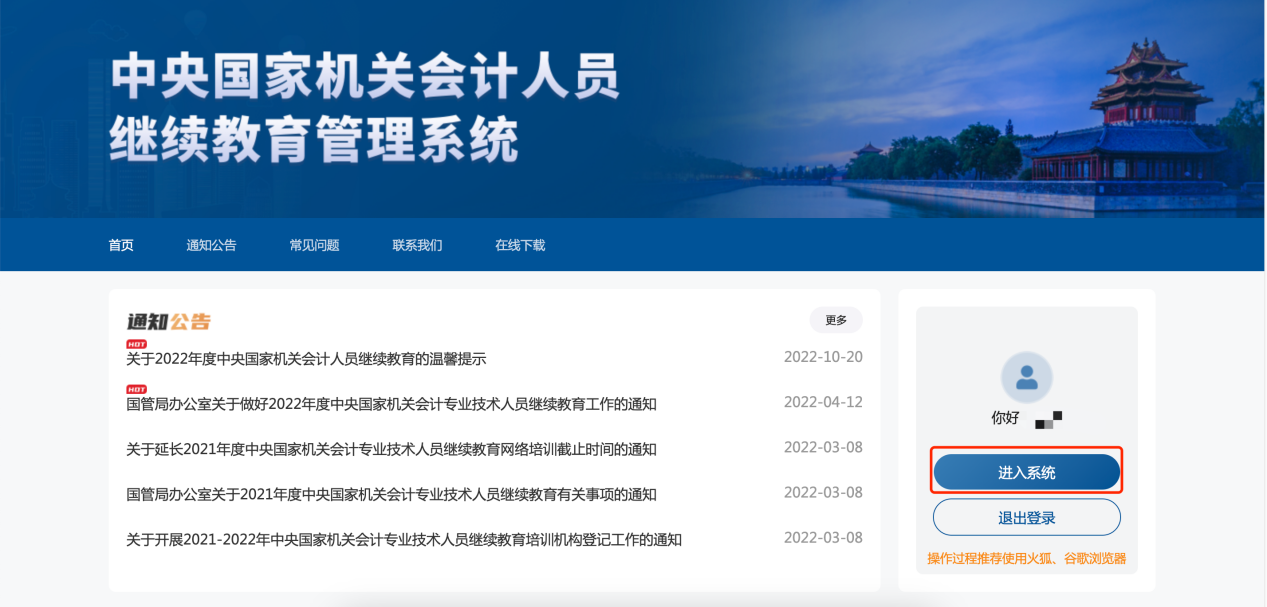1267x607 pixels.
Task: Click the orange browser recommendation text
Action: pos(1025,559)
